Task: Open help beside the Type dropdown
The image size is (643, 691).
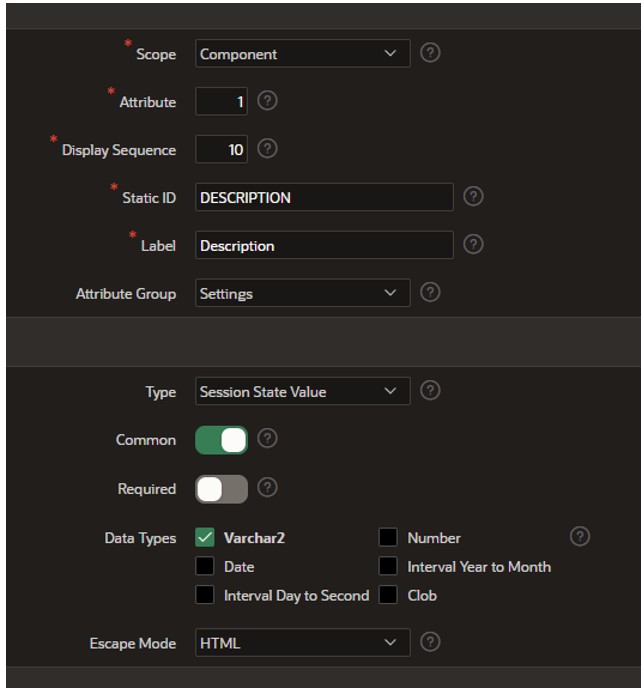Action: click(430, 391)
